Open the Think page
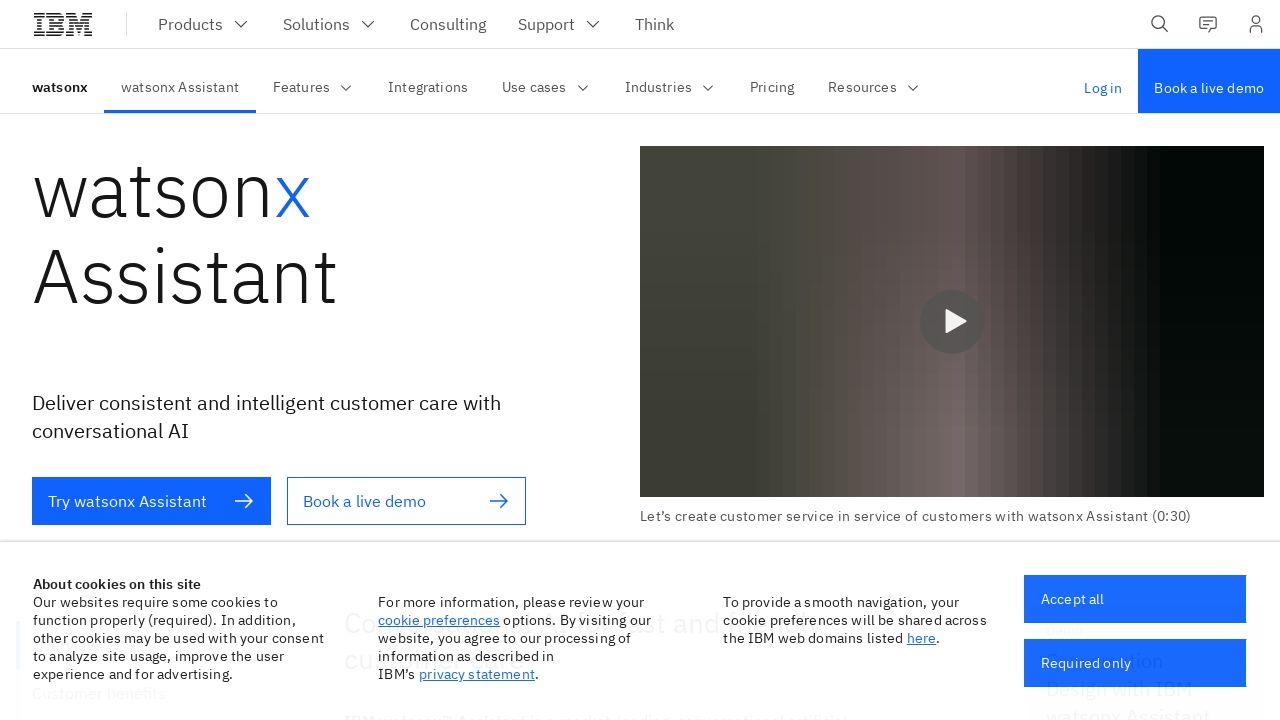 655,24
